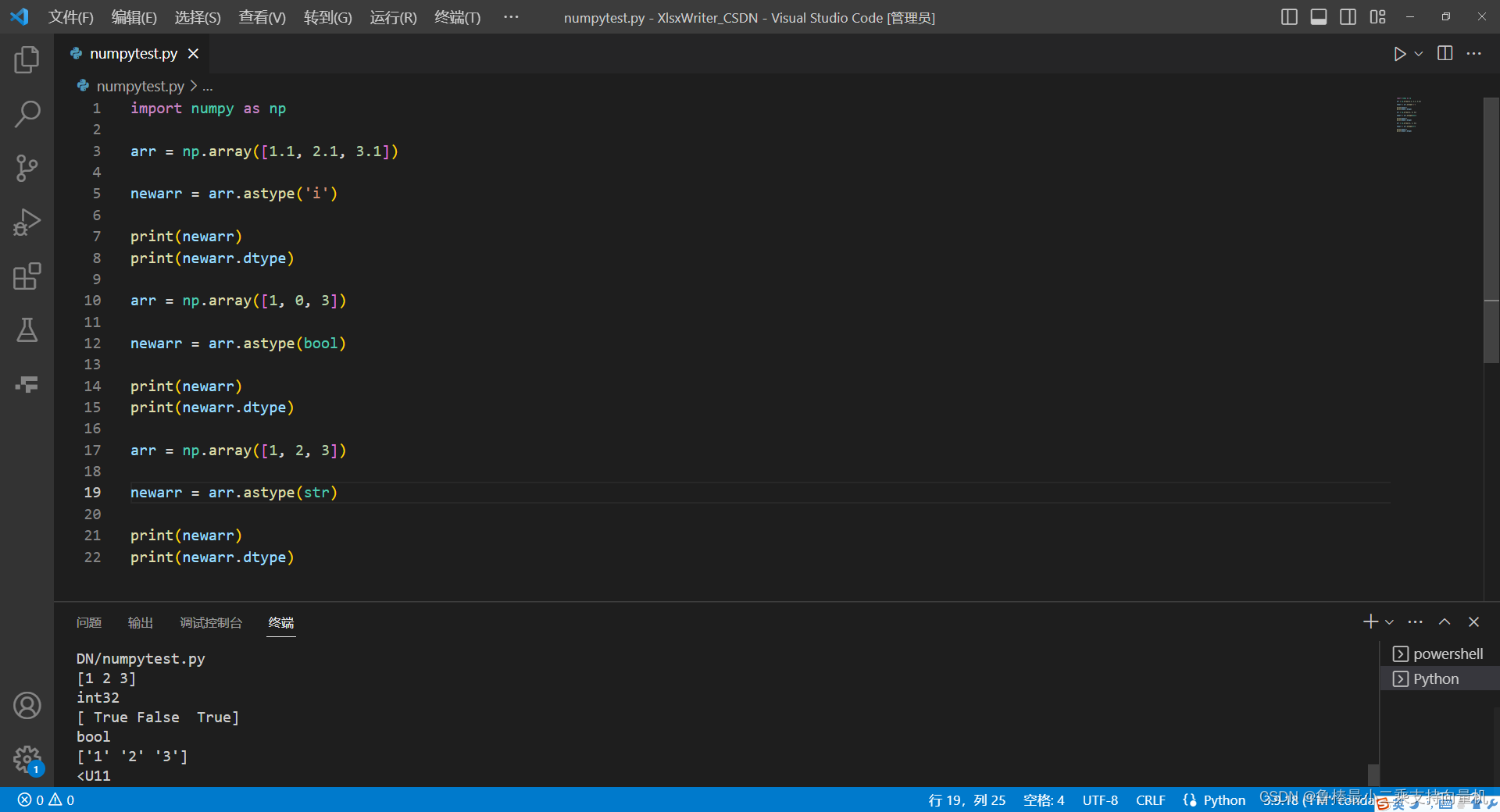
Task: Create new terminal with plus icon
Action: (1370, 622)
